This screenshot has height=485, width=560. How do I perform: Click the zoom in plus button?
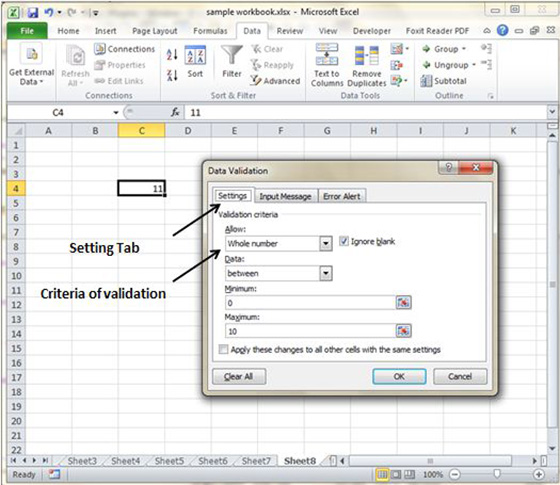click(x=539, y=475)
